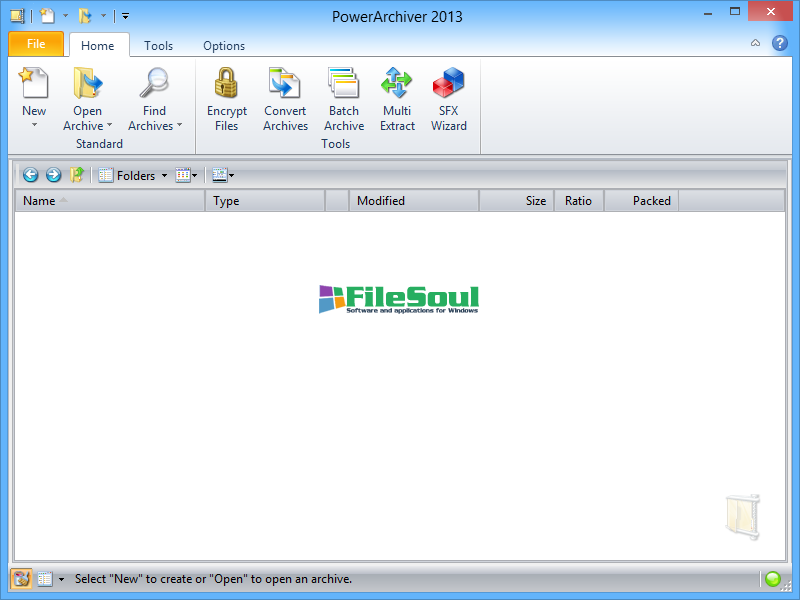This screenshot has width=800, height=600.
Task: Close the PowerArchiver window
Action: click(771, 12)
